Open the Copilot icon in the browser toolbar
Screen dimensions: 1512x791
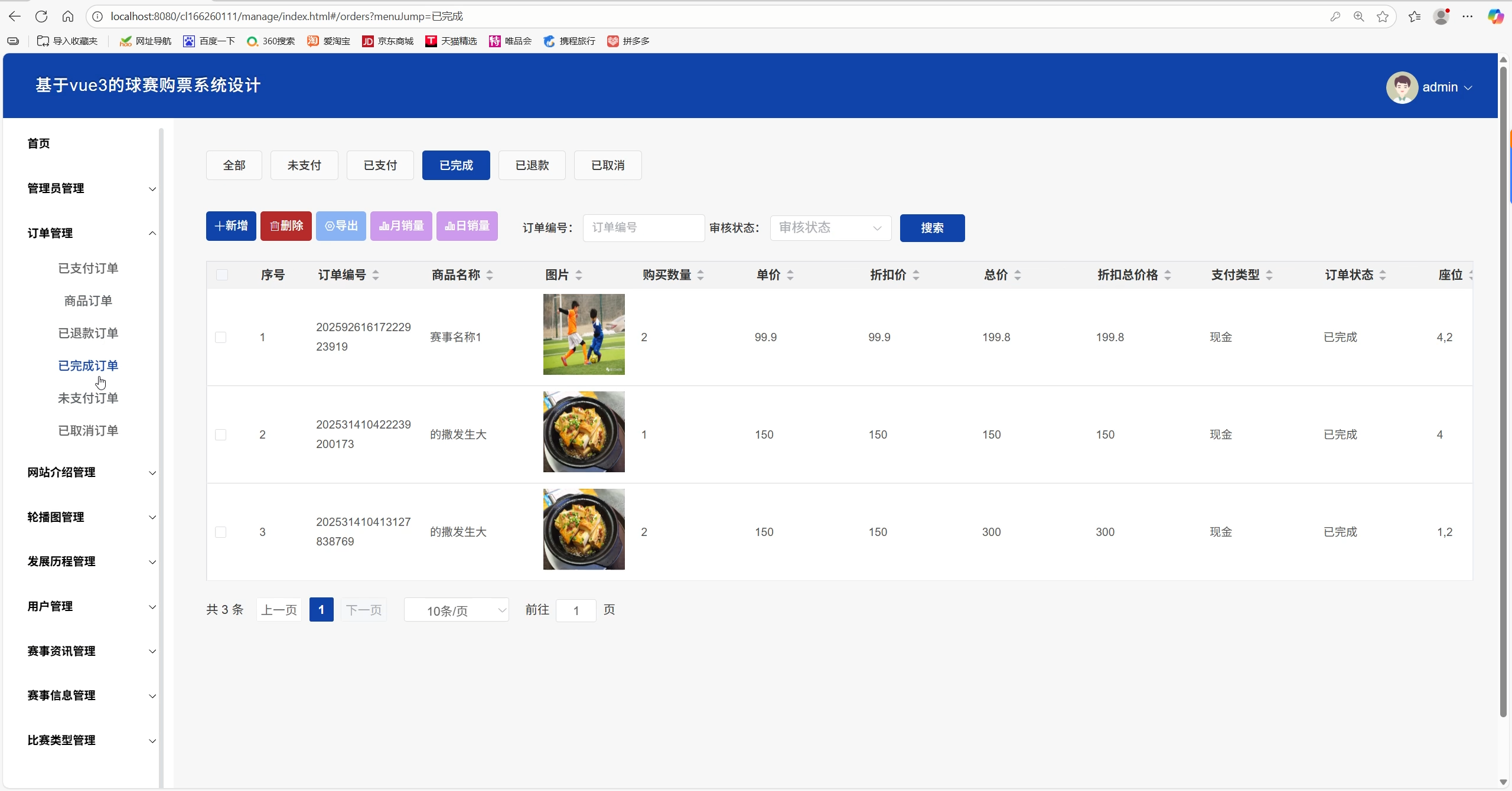coord(1495,17)
